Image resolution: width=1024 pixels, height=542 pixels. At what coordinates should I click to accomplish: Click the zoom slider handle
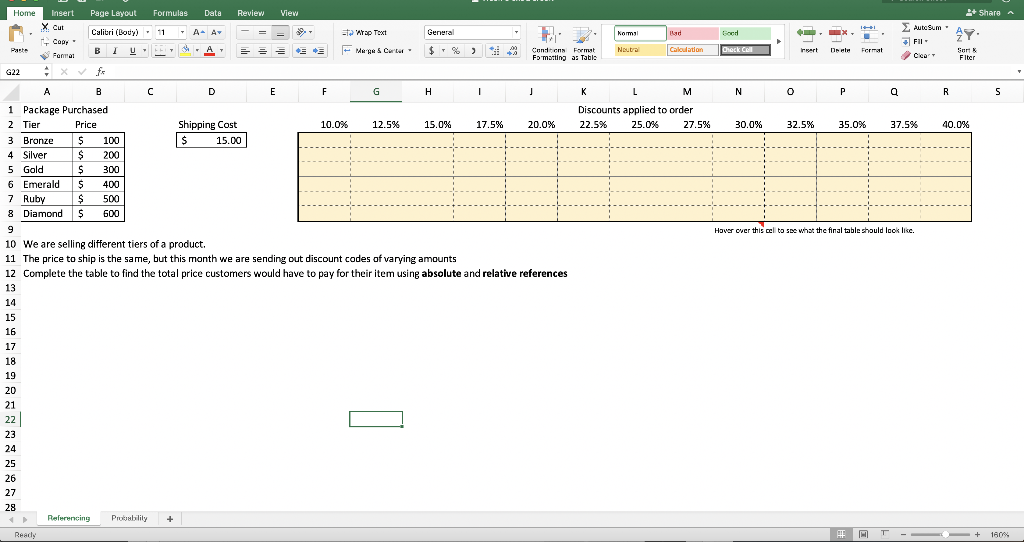pos(944,535)
